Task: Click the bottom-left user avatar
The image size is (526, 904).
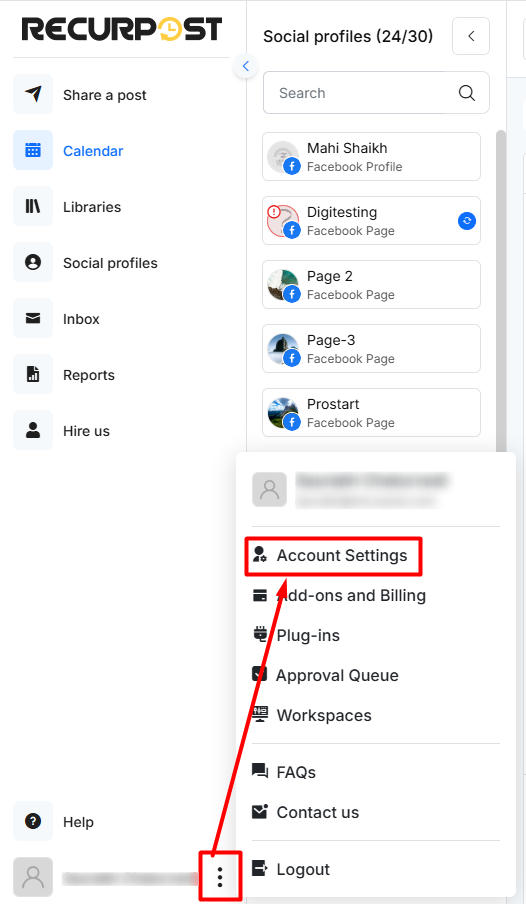Action: click(x=33, y=877)
